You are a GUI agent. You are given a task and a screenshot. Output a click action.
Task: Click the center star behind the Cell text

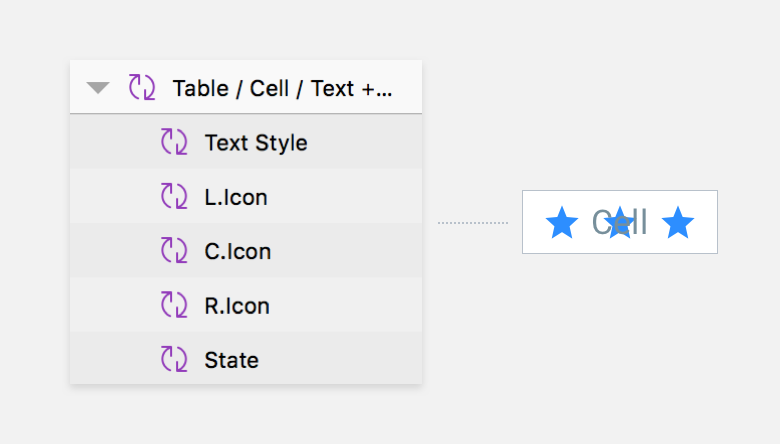(x=620, y=222)
